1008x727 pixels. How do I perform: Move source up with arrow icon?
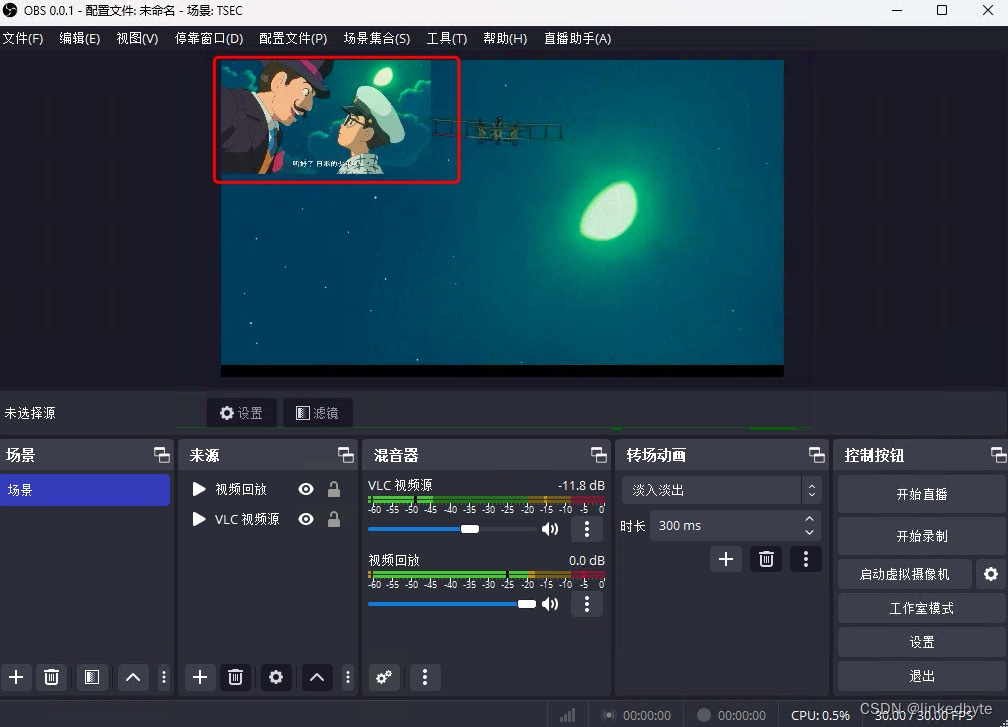pos(317,677)
